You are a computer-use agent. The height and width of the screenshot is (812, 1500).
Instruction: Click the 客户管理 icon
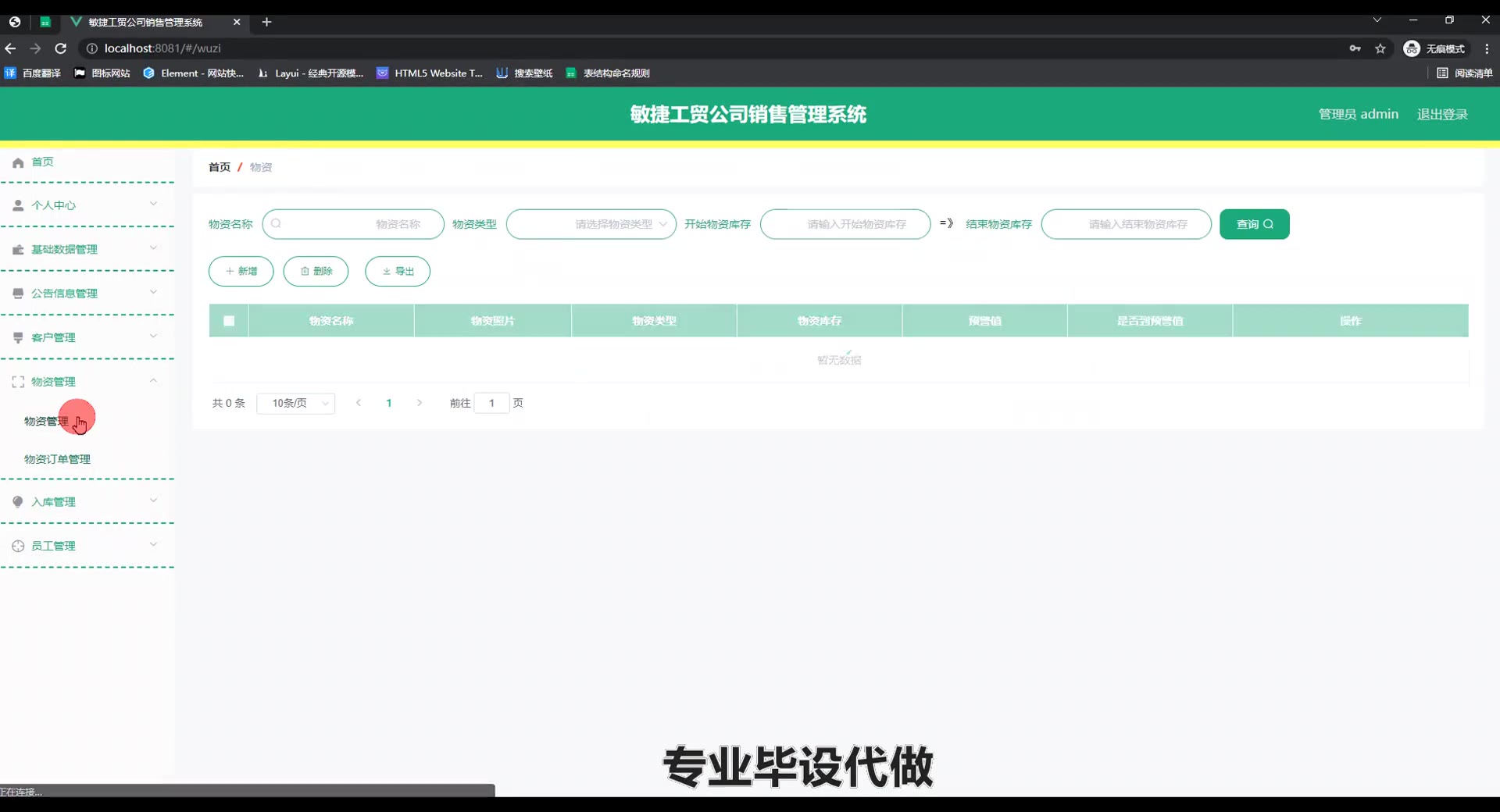(x=18, y=338)
